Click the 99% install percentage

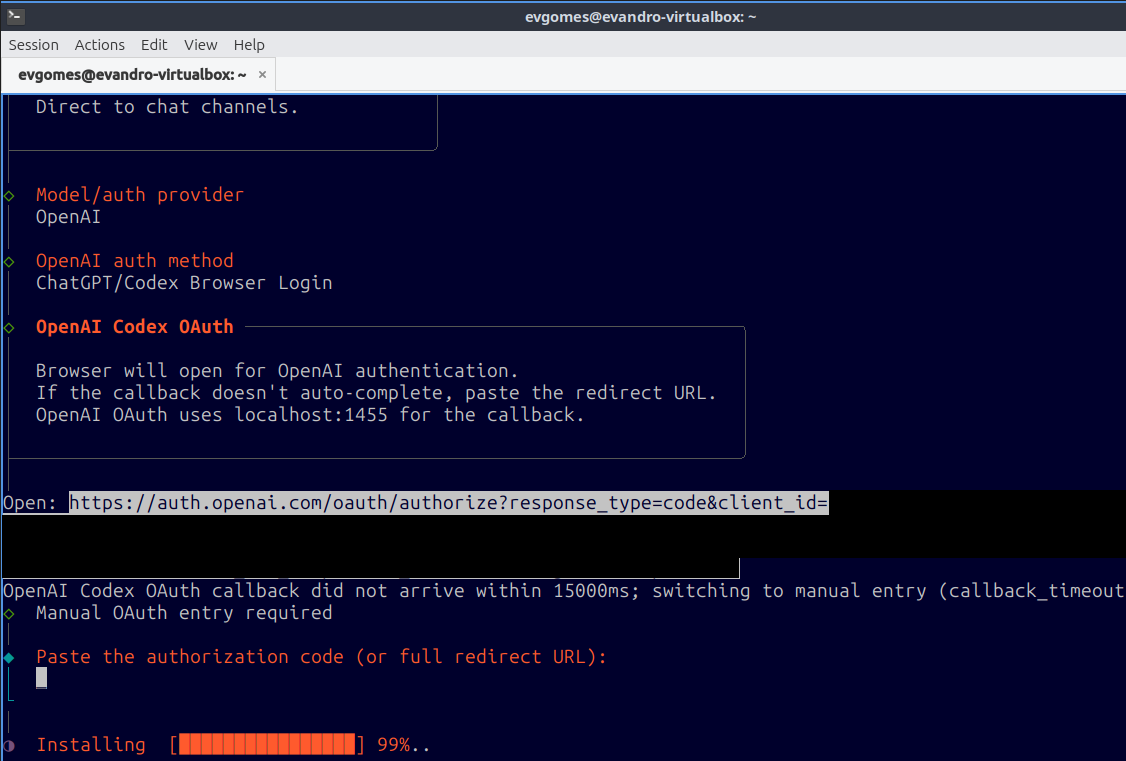394,744
